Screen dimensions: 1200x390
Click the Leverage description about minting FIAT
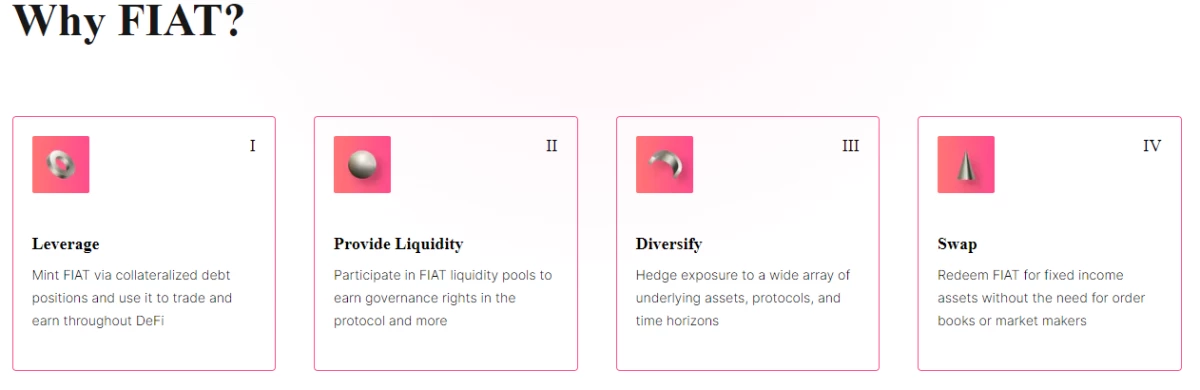(x=132, y=298)
